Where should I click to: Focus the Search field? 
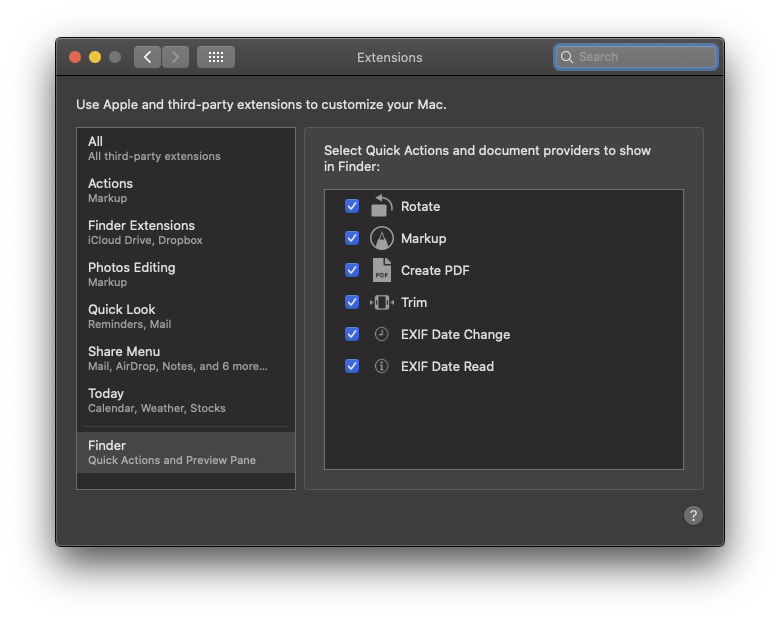(x=636, y=57)
